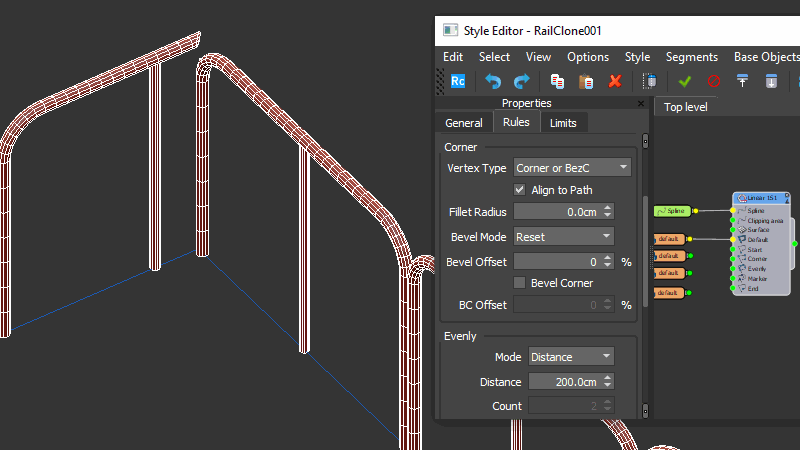This screenshot has width=800, height=450.
Task: Click the Paste clipboard icon
Action: pos(587,81)
